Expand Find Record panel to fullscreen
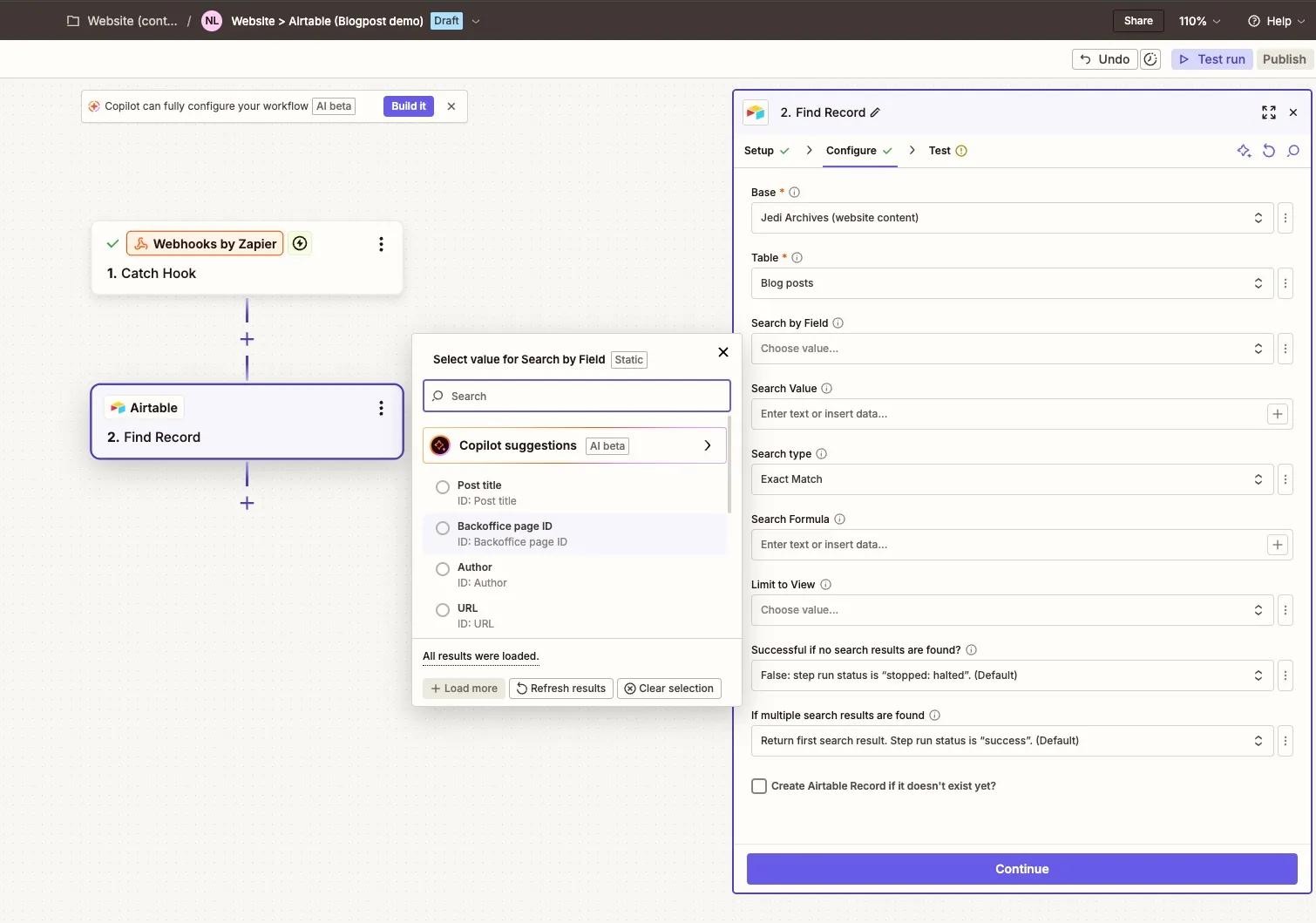This screenshot has height=923, width=1316. pyautogui.click(x=1268, y=112)
